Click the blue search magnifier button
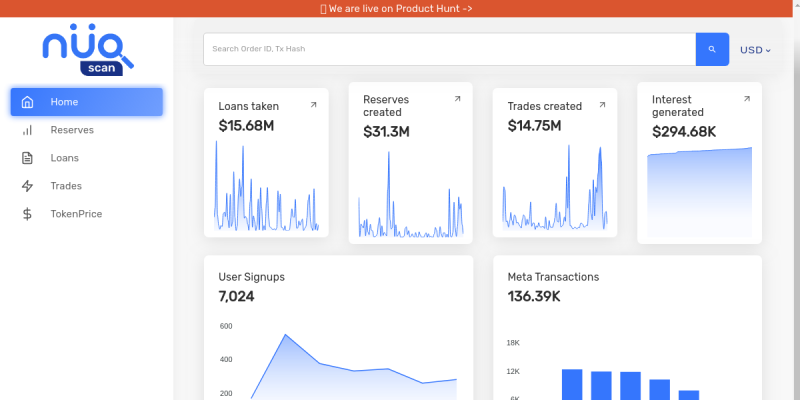Screen dimensions: 800x400 tap(712, 49)
